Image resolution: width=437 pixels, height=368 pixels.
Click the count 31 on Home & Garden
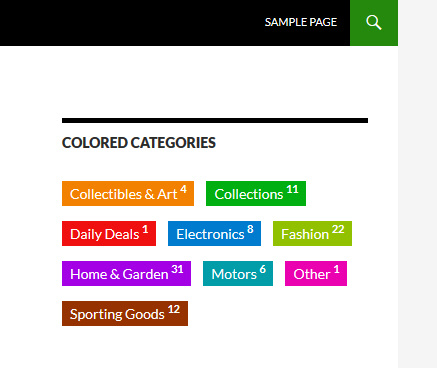pyautogui.click(x=177, y=269)
